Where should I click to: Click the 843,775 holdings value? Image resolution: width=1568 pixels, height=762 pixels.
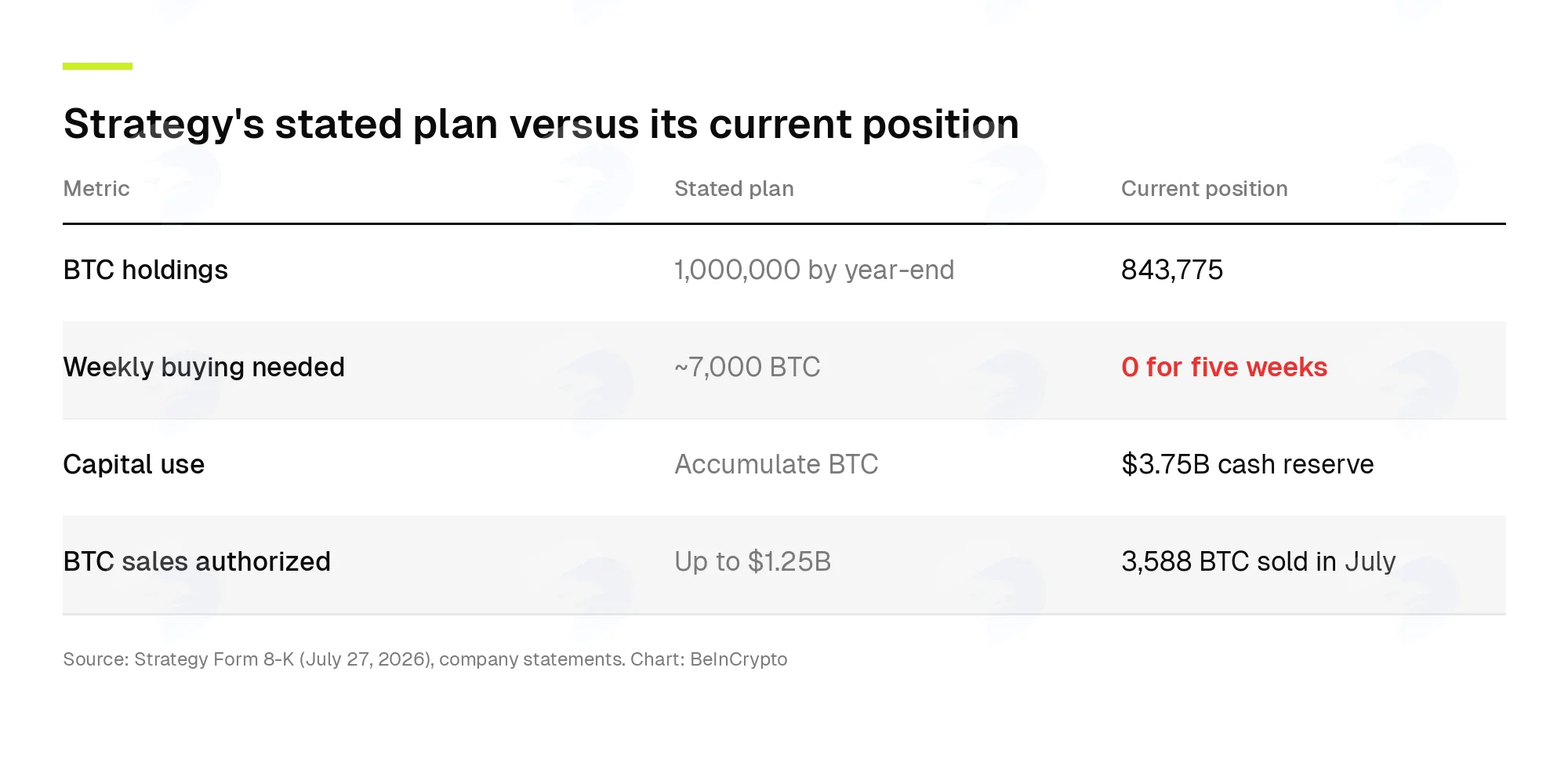[1171, 270]
